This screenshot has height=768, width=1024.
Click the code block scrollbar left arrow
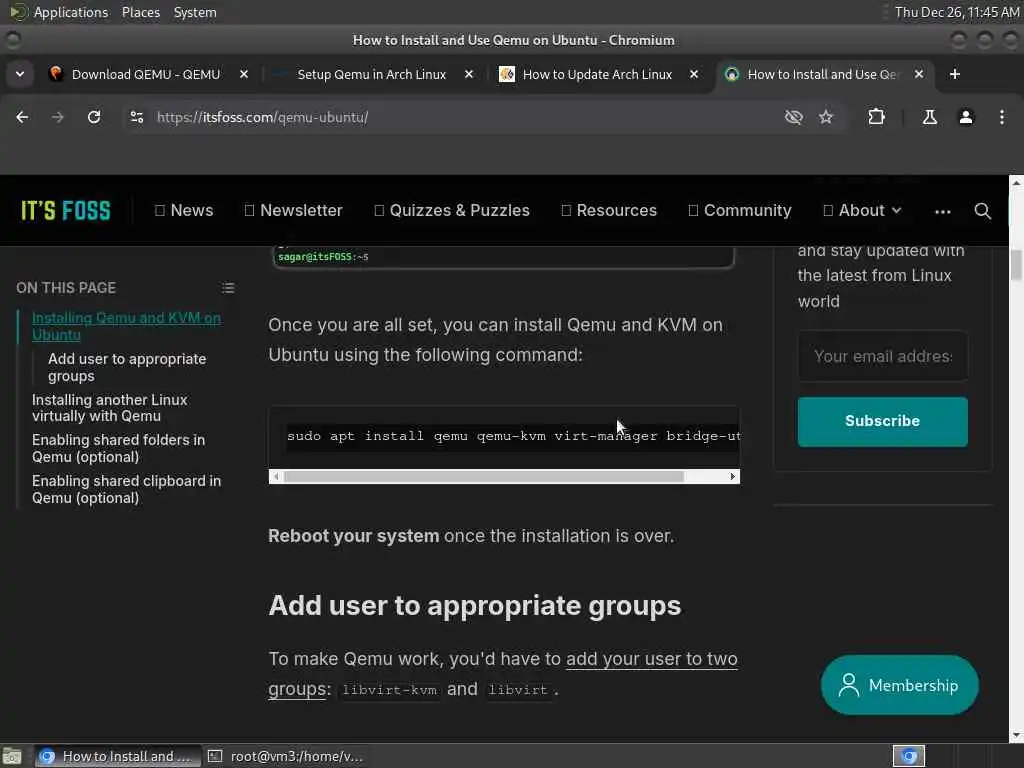coord(276,476)
